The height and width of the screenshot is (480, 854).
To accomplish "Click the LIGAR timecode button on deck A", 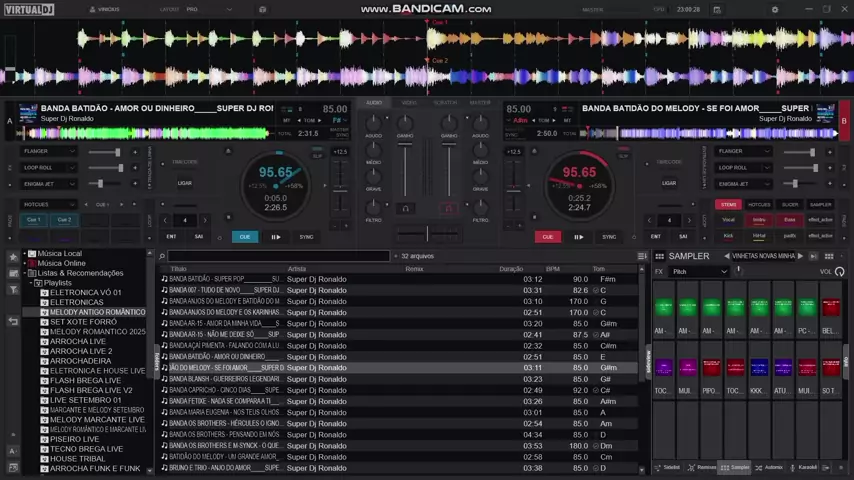I will pos(185,183).
